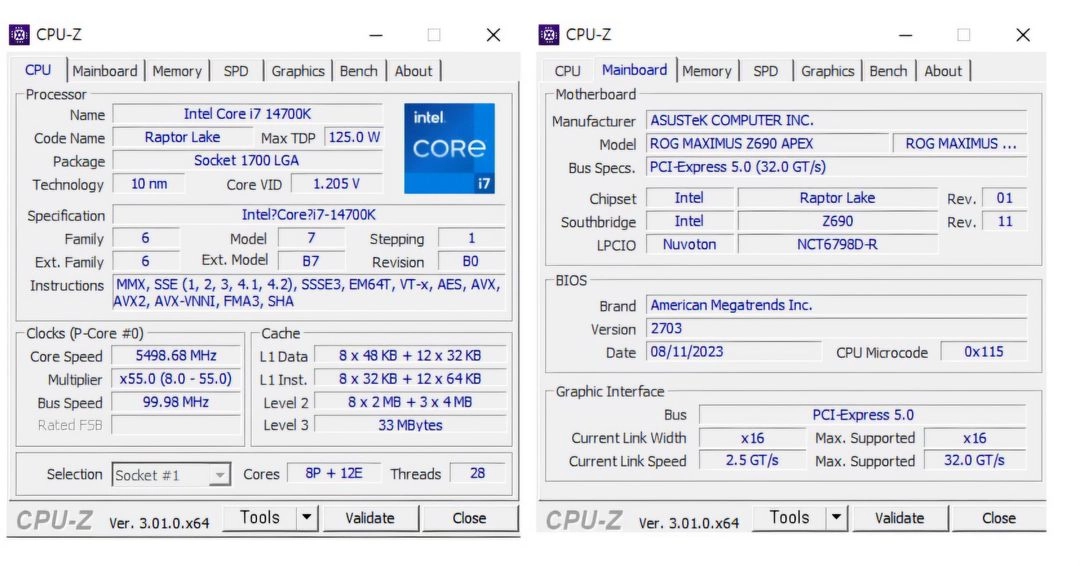Click Max TDP value 125.0 W
1080x566 pixels.
tap(354, 137)
